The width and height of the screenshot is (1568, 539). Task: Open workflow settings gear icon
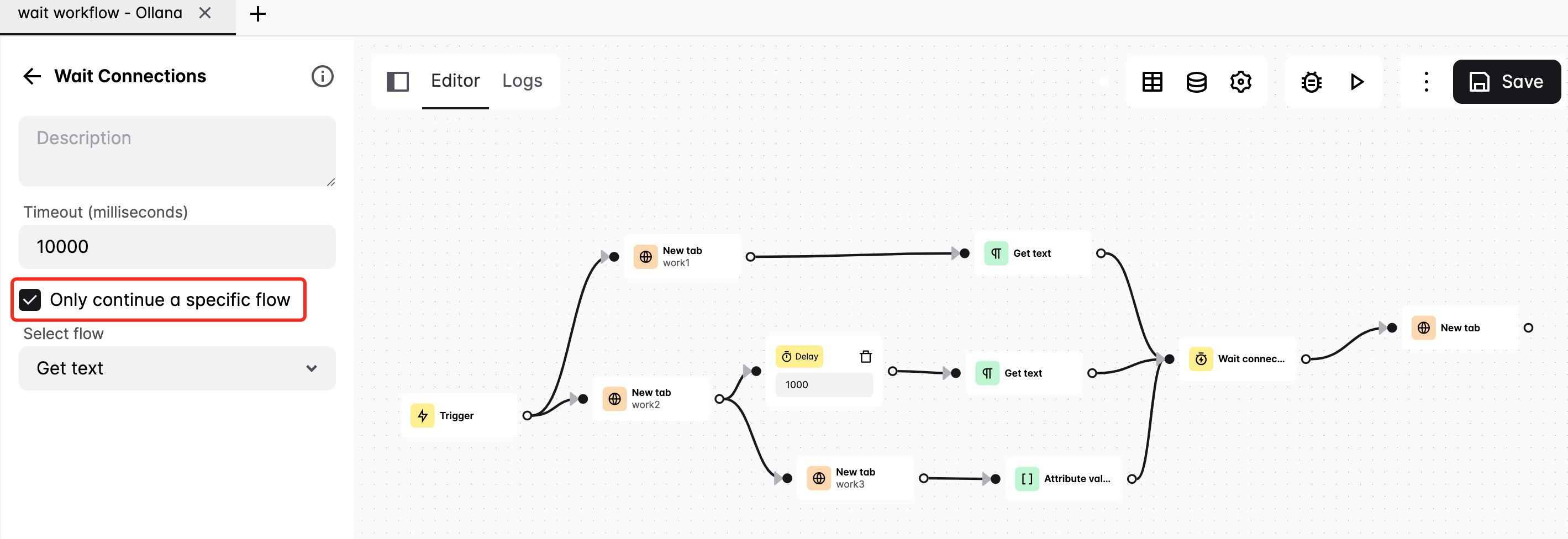coord(1240,82)
